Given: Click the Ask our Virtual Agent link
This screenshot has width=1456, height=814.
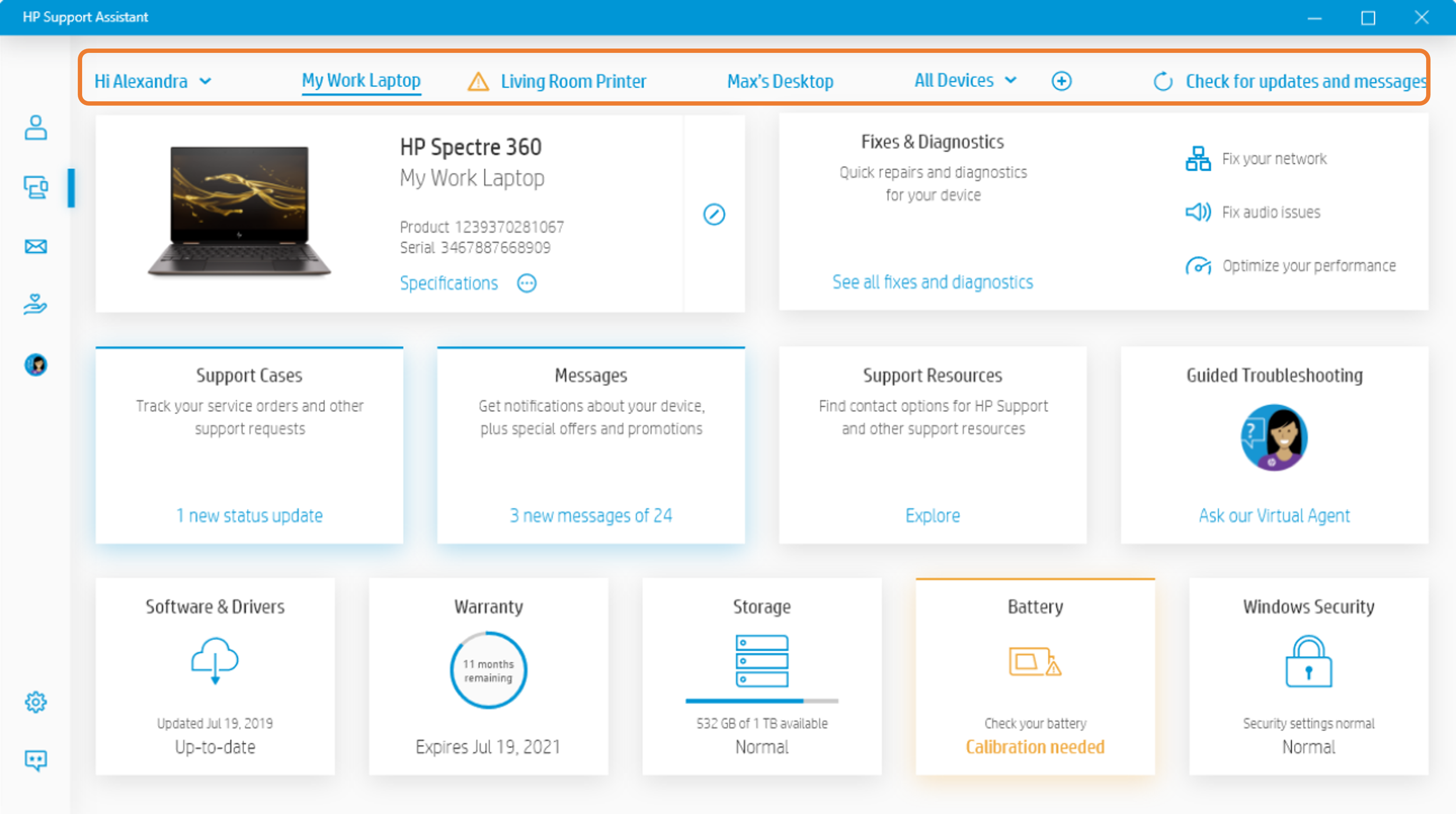Looking at the screenshot, I should tap(1274, 515).
